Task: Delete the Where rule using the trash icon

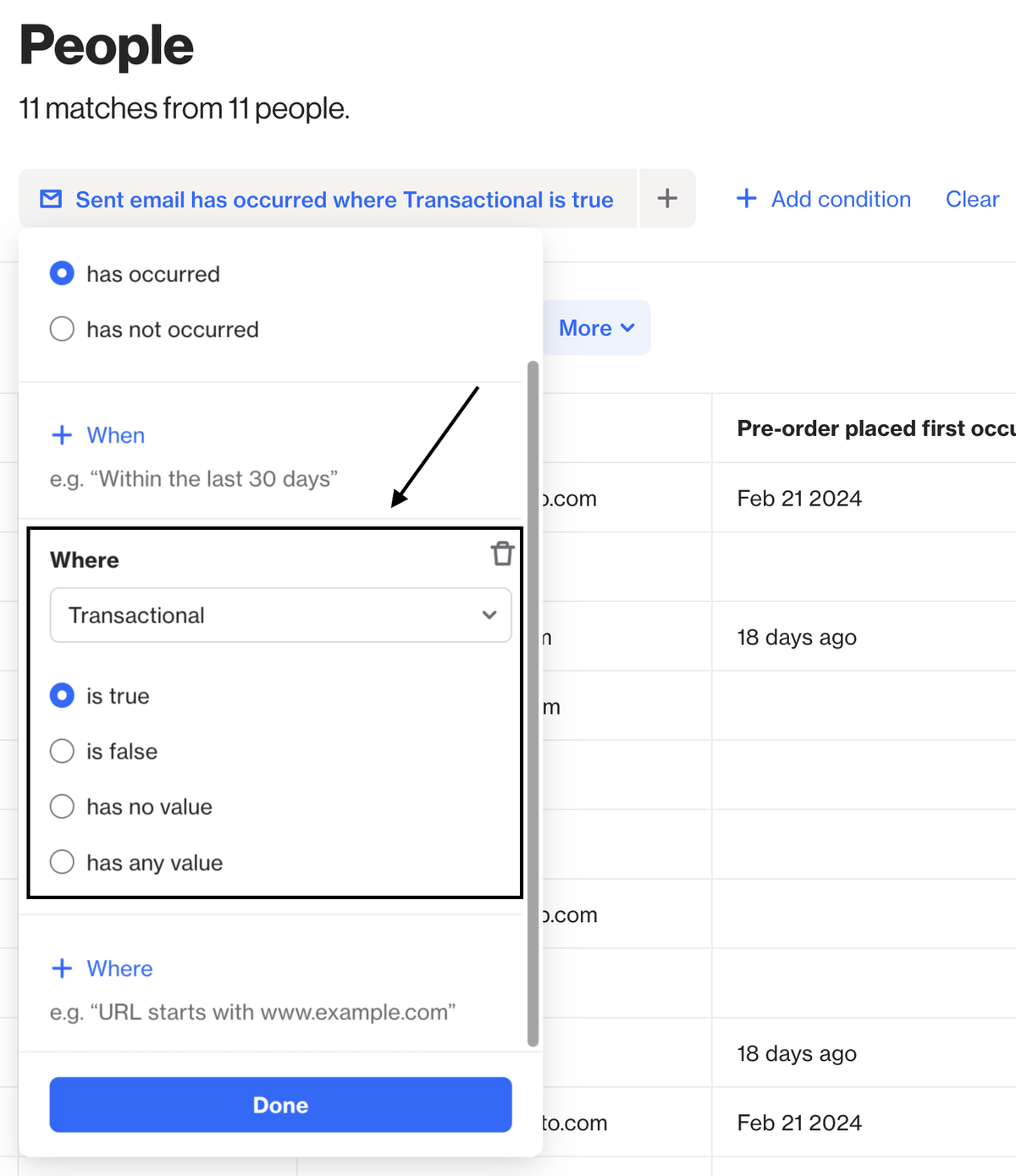Action: (x=503, y=553)
